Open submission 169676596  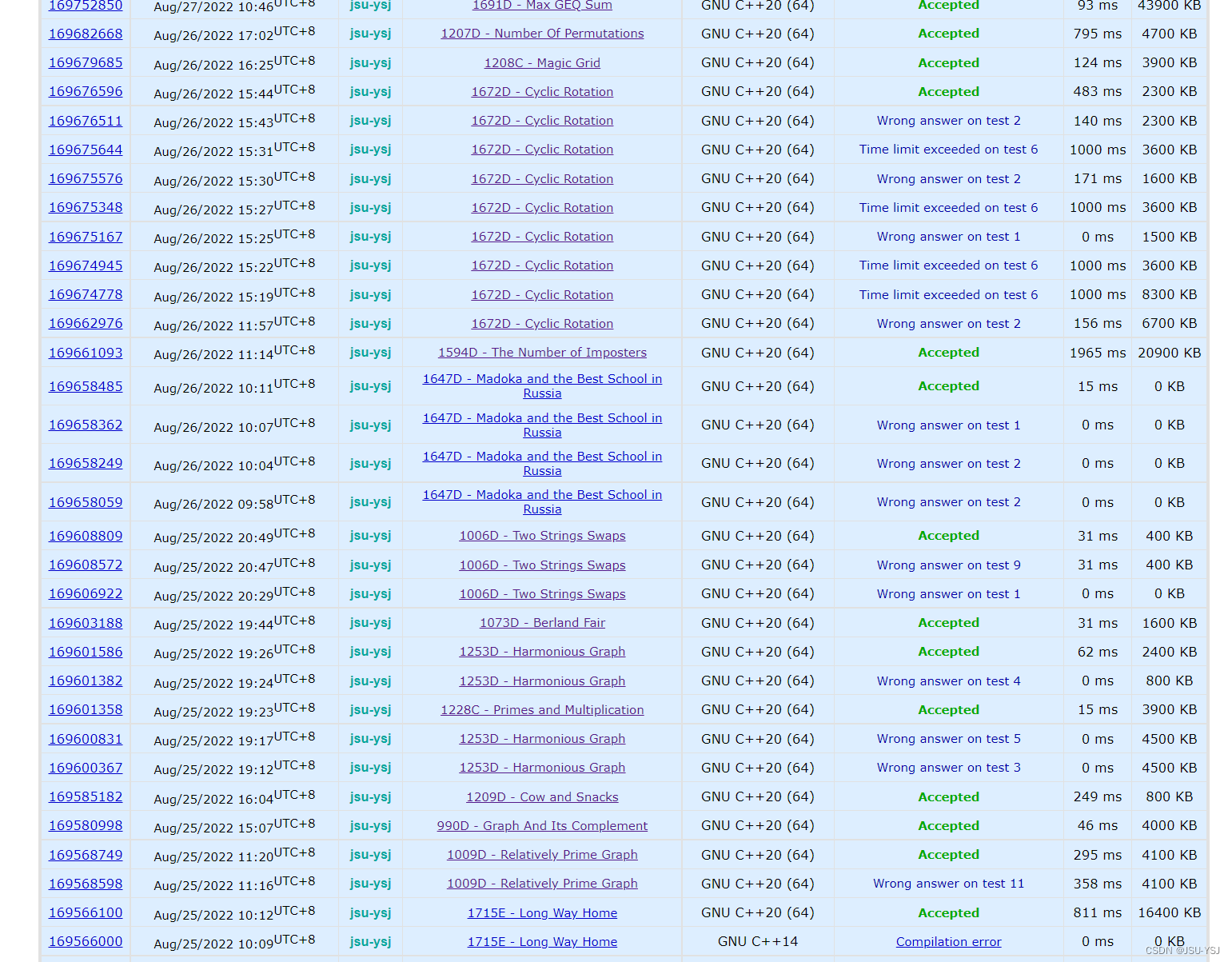(86, 91)
